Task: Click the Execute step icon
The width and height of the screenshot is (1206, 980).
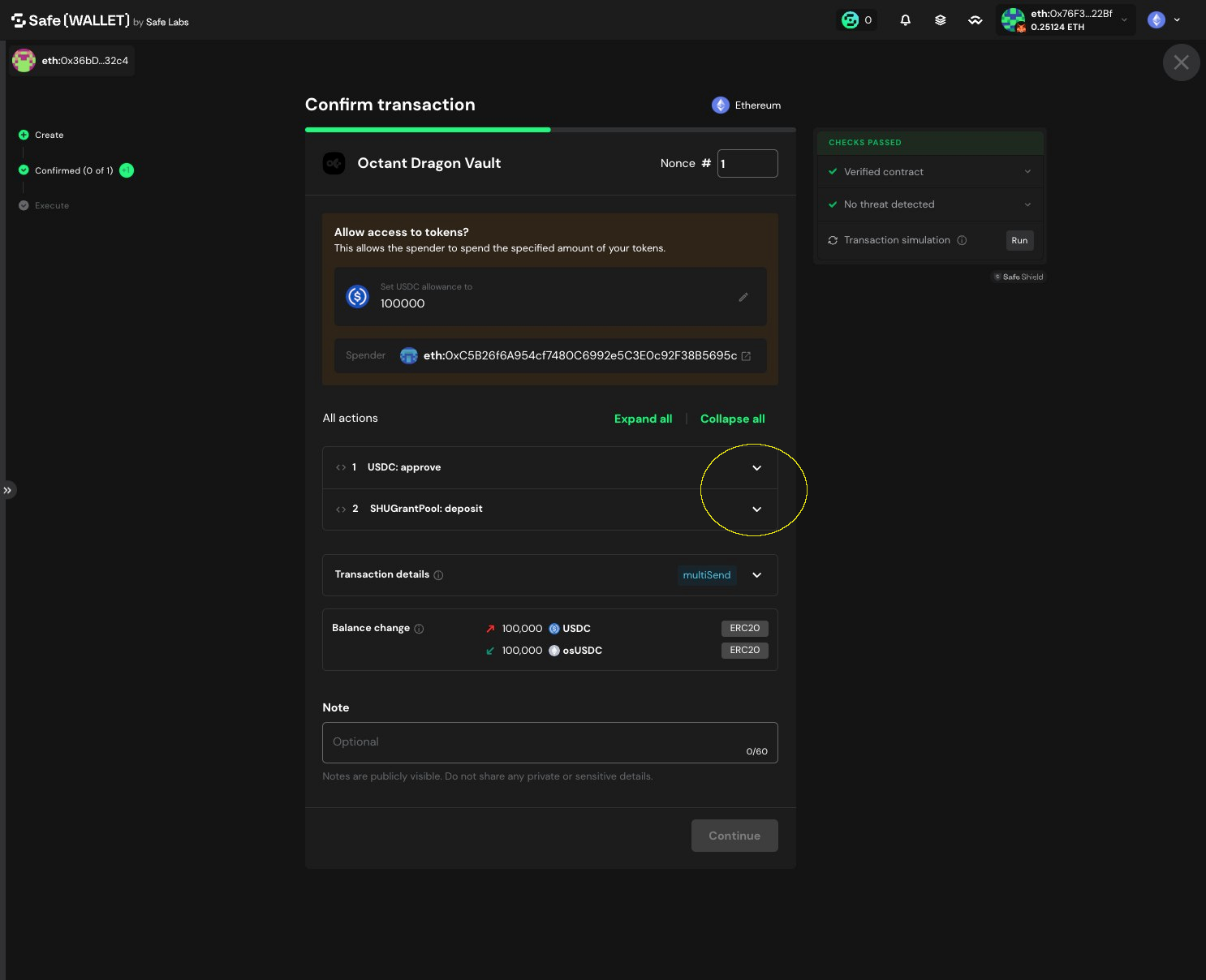Action: [24, 205]
